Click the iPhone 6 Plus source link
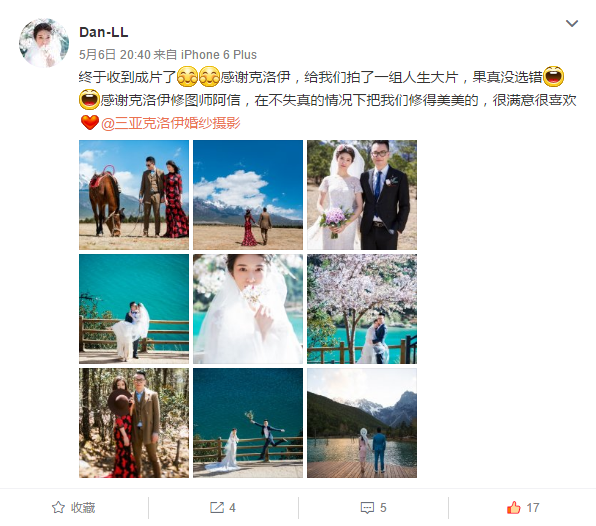The height and width of the screenshot is (526, 596). pyautogui.click(x=219, y=55)
